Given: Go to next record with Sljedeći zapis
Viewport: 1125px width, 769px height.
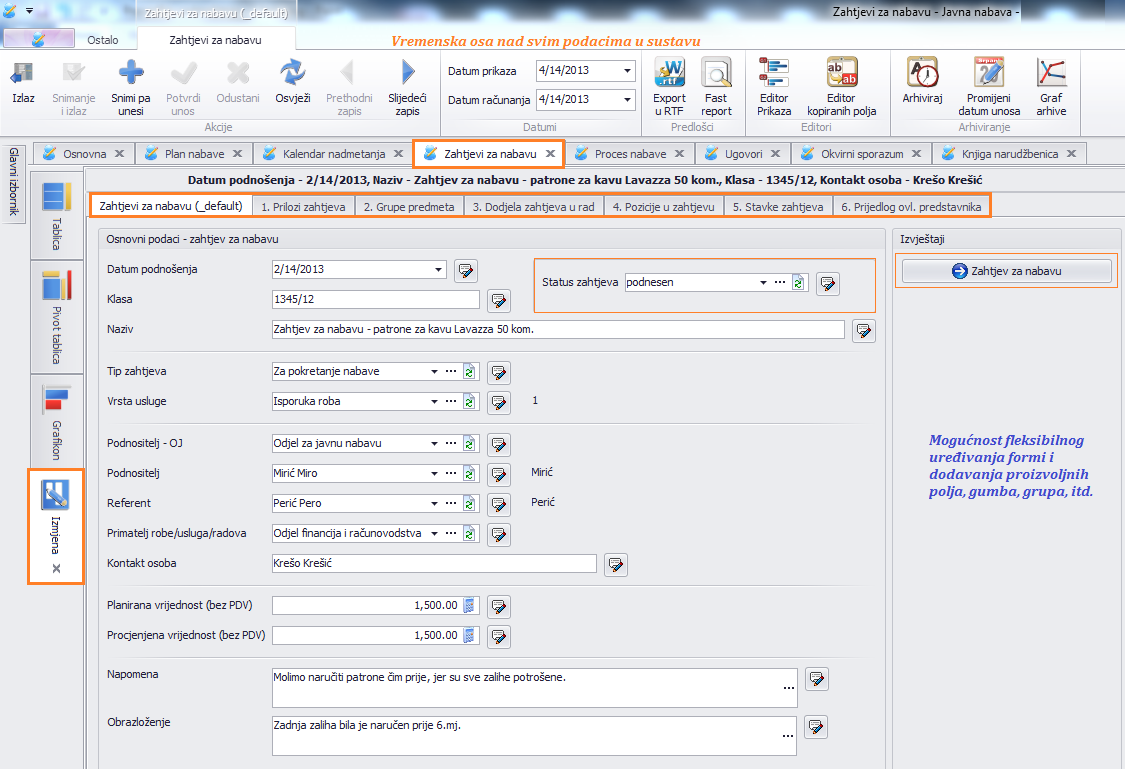Looking at the screenshot, I should click(408, 72).
